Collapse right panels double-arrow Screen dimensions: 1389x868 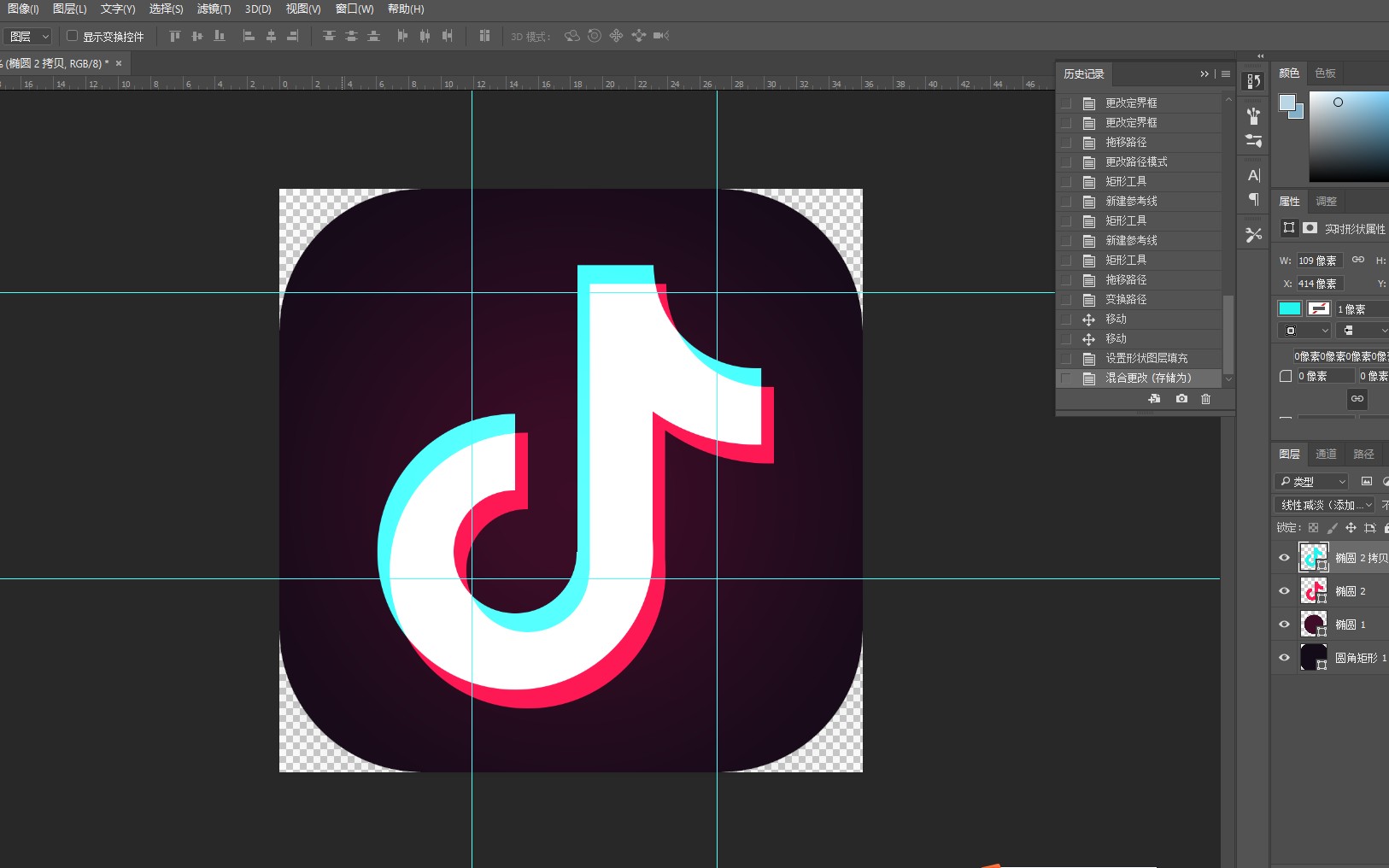click(1260, 56)
